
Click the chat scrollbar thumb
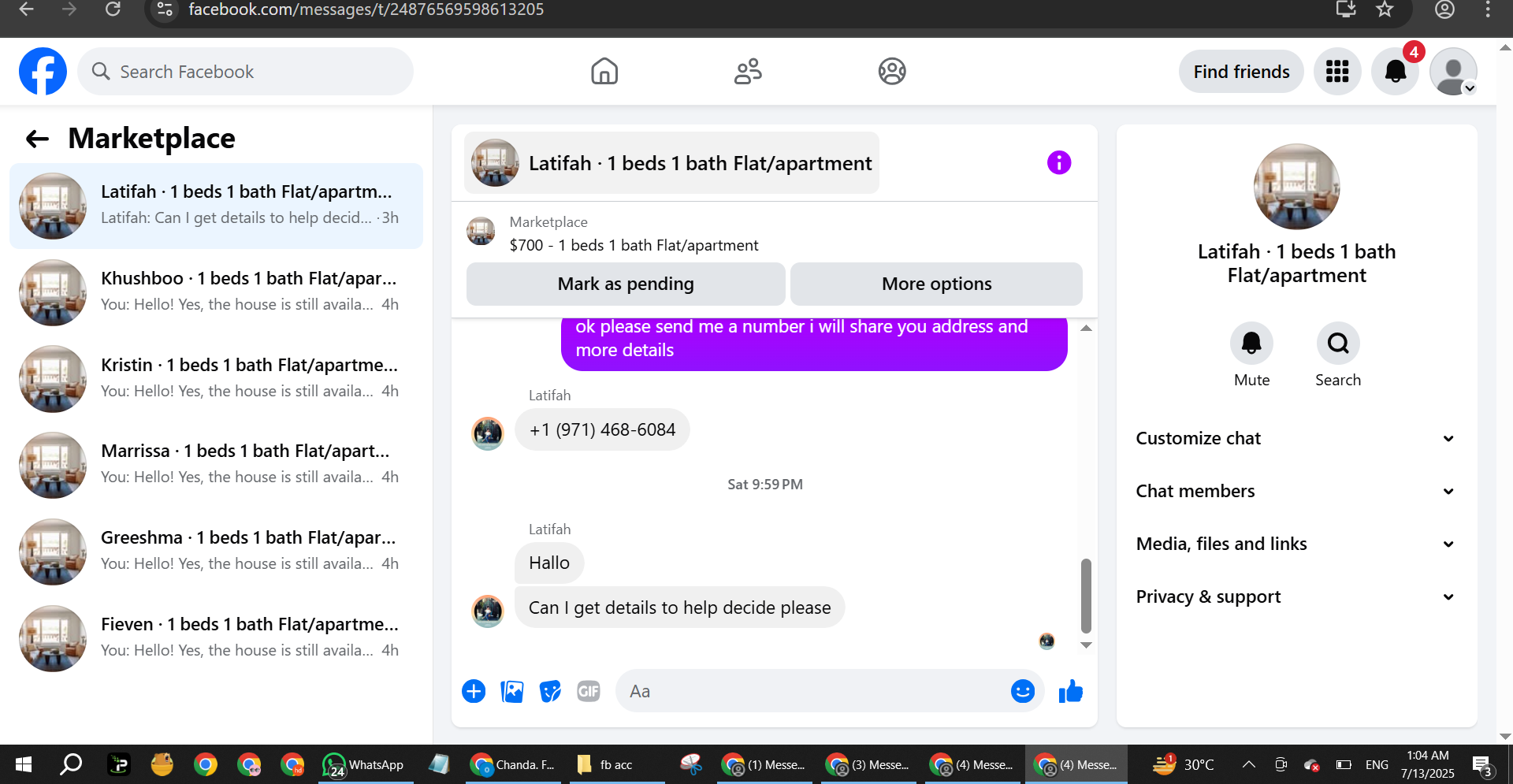pos(1086,596)
